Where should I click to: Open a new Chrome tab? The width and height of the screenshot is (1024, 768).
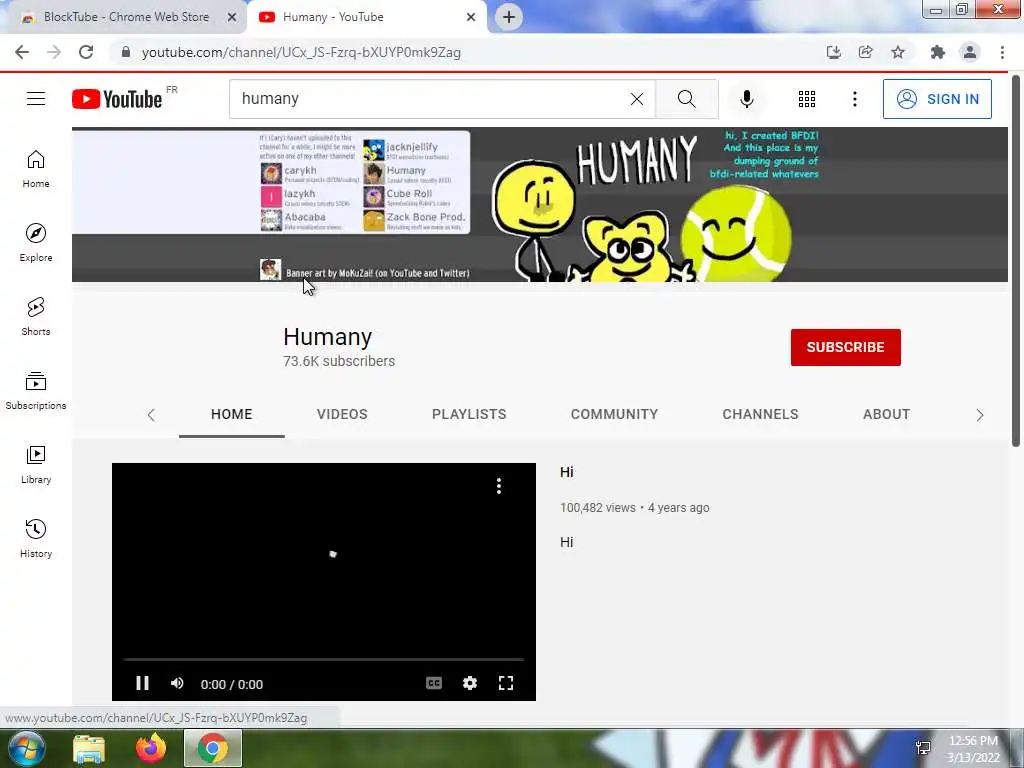(x=509, y=17)
